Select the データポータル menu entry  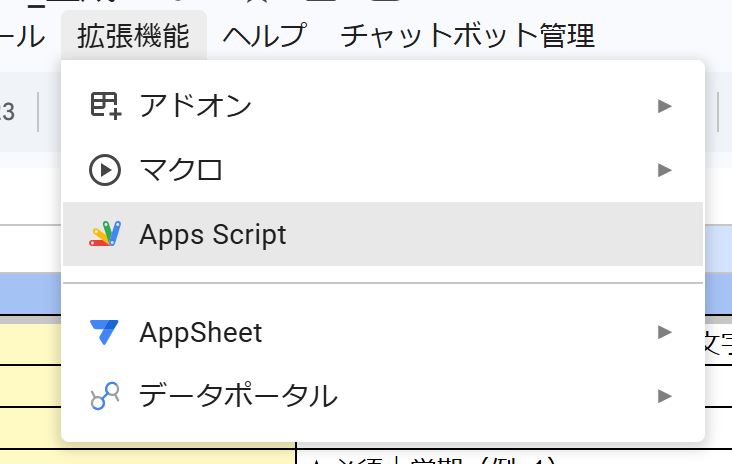point(383,396)
